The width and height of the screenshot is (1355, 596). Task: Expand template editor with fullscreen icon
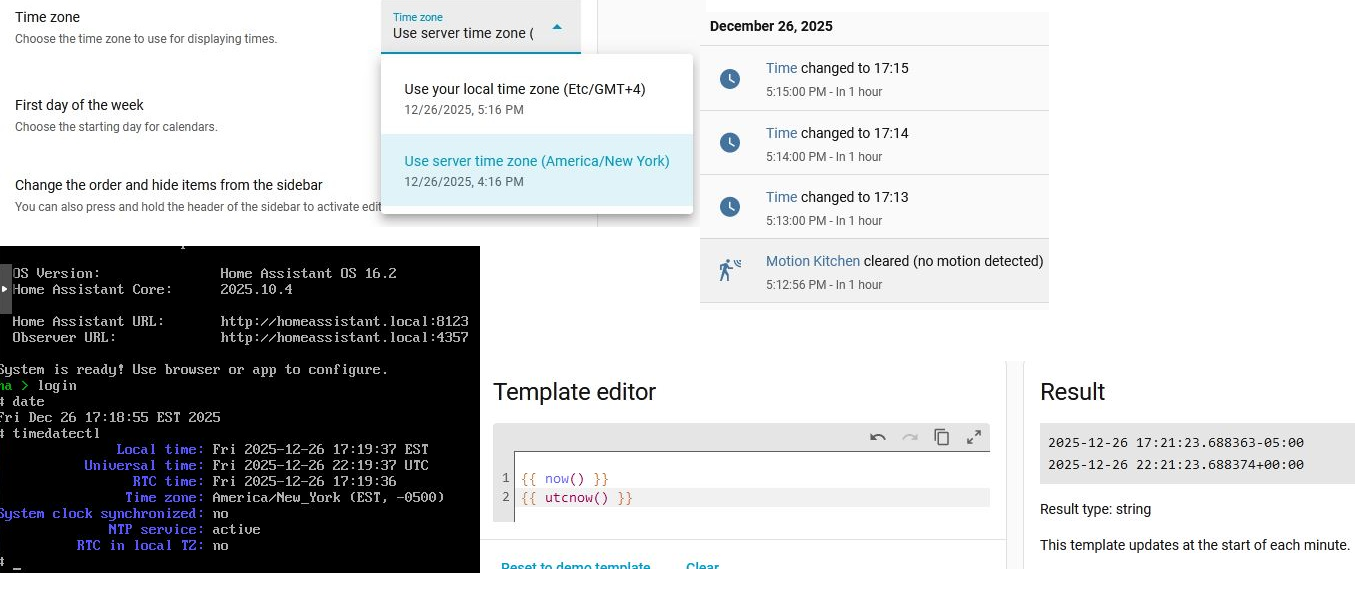coord(974,437)
